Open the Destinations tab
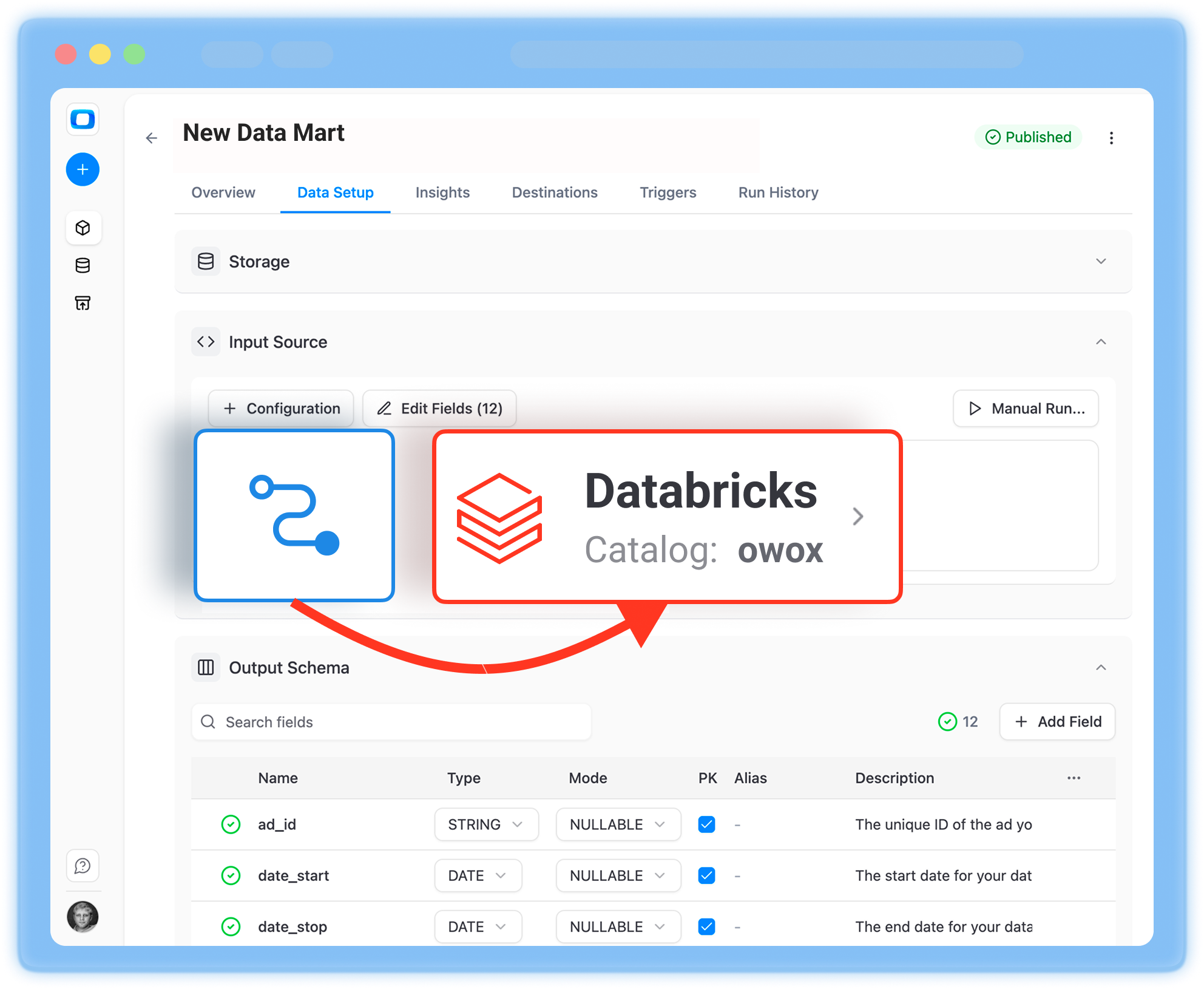The image size is (1204, 989). pyautogui.click(x=554, y=192)
